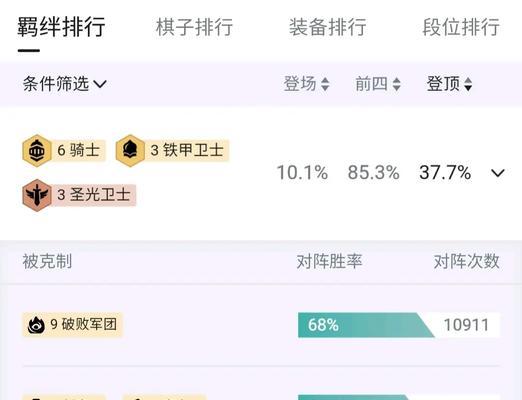Click the 6 骑士 helmet trait icon

pyautogui.click(x=37, y=151)
